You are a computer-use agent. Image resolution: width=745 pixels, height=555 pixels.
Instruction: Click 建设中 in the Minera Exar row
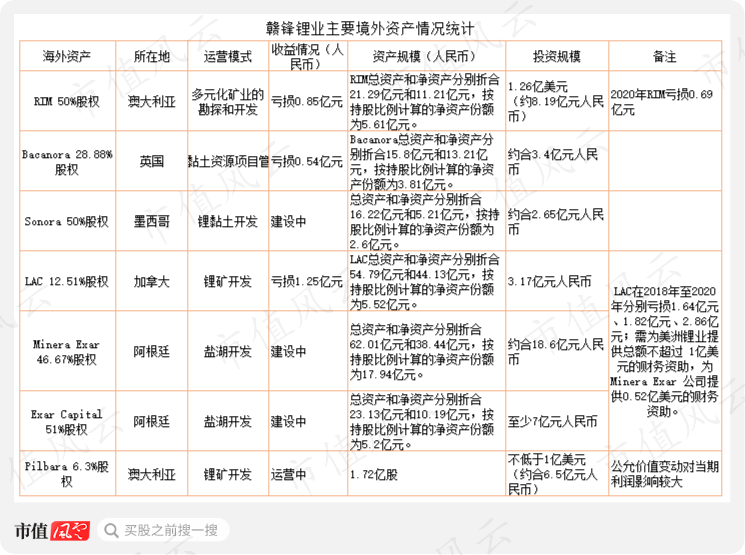308,351
